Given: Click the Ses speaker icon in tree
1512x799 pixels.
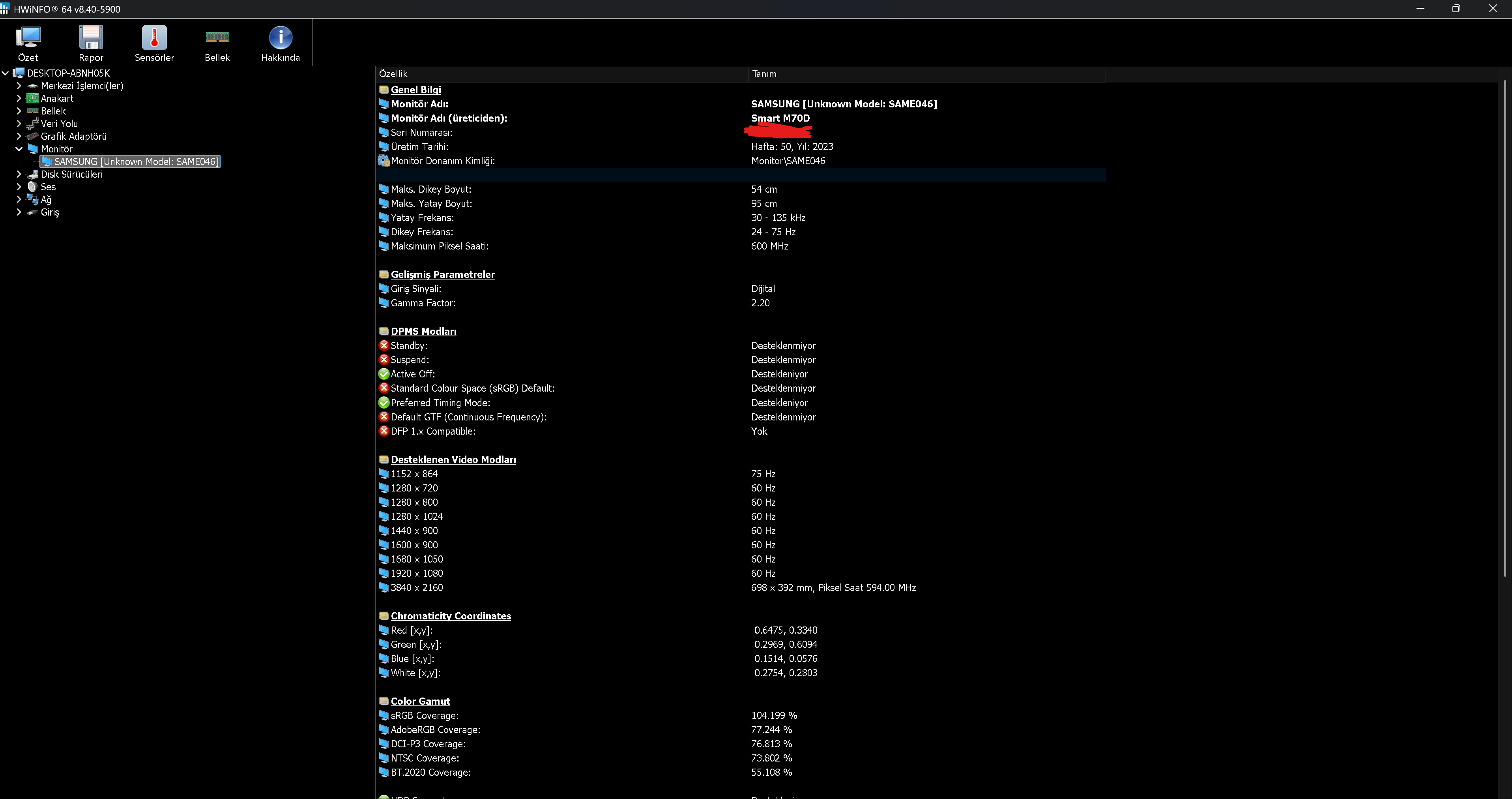Looking at the screenshot, I should click(32, 187).
